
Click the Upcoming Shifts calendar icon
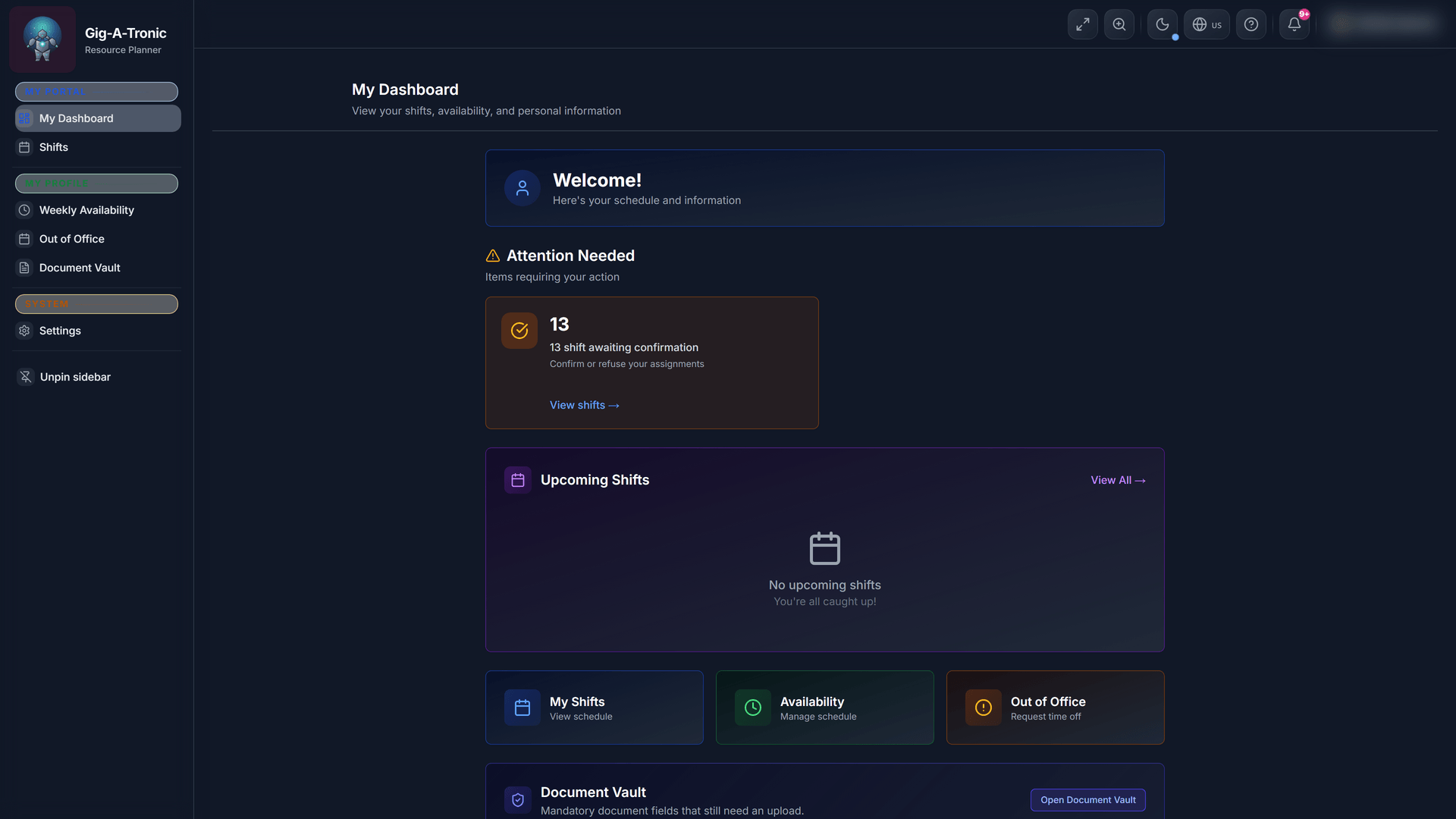[518, 480]
